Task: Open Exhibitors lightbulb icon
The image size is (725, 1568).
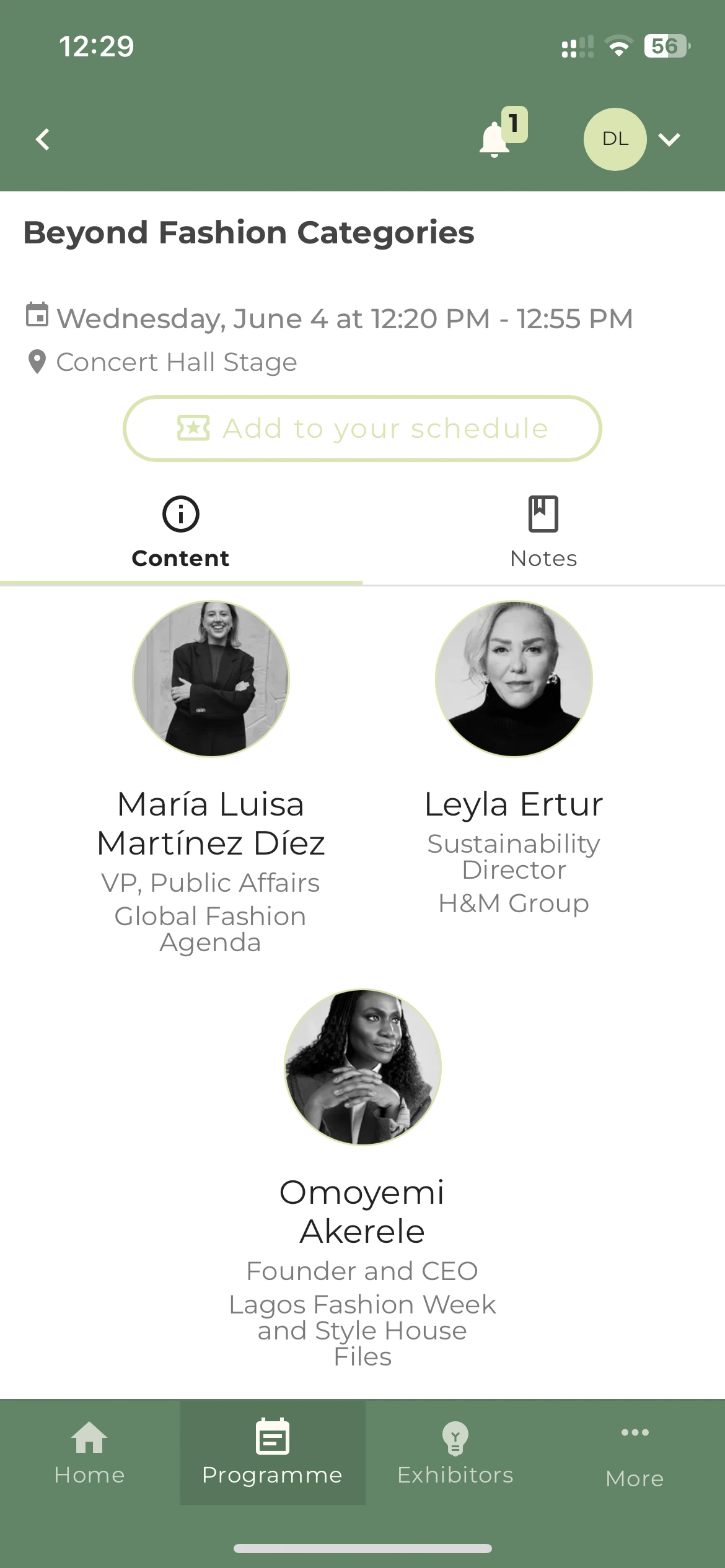Action: tap(455, 1438)
